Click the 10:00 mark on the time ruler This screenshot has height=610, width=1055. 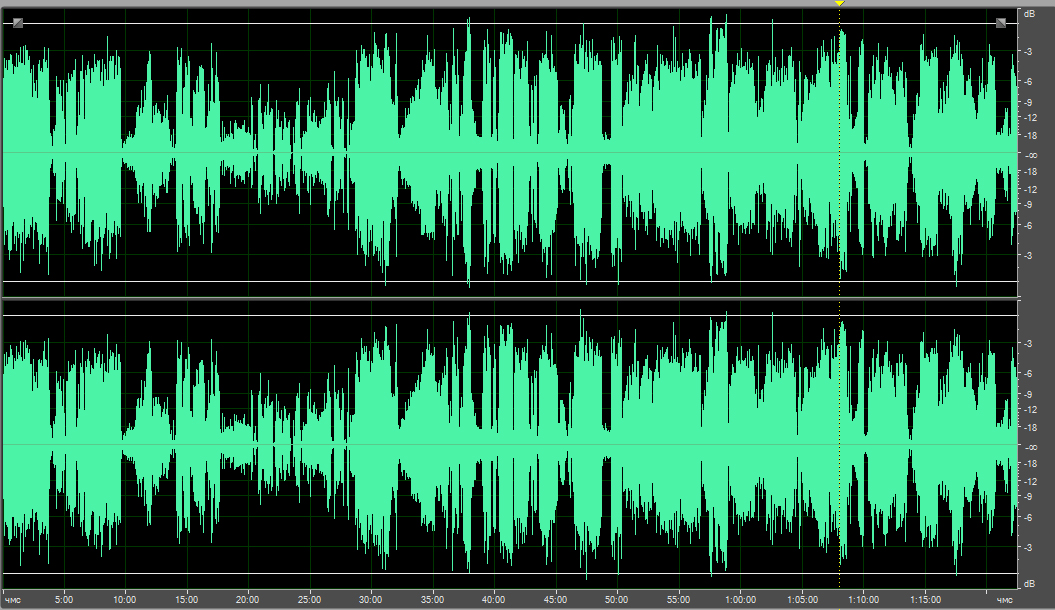[124, 599]
